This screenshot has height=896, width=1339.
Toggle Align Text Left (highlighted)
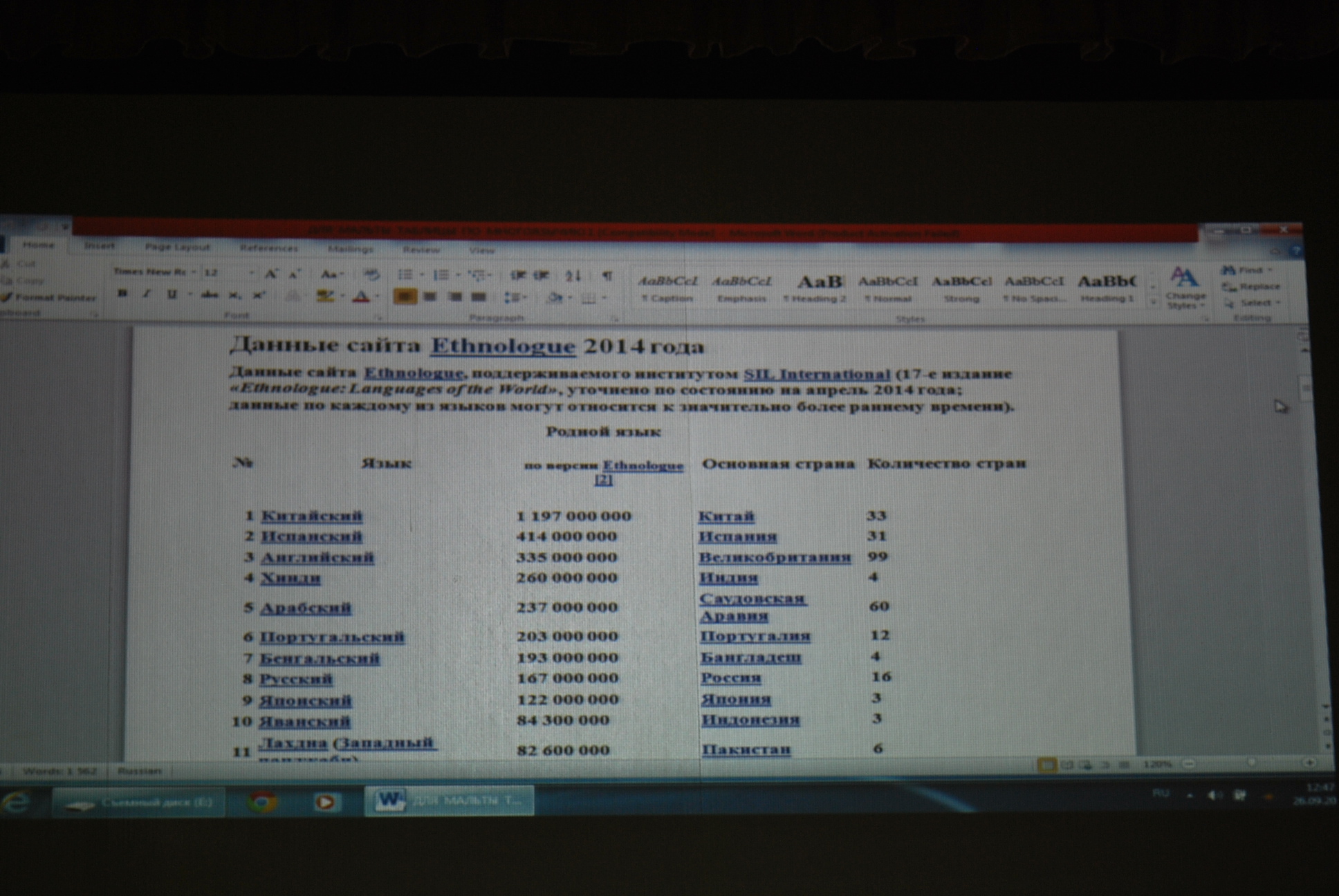(x=405, y=297)
